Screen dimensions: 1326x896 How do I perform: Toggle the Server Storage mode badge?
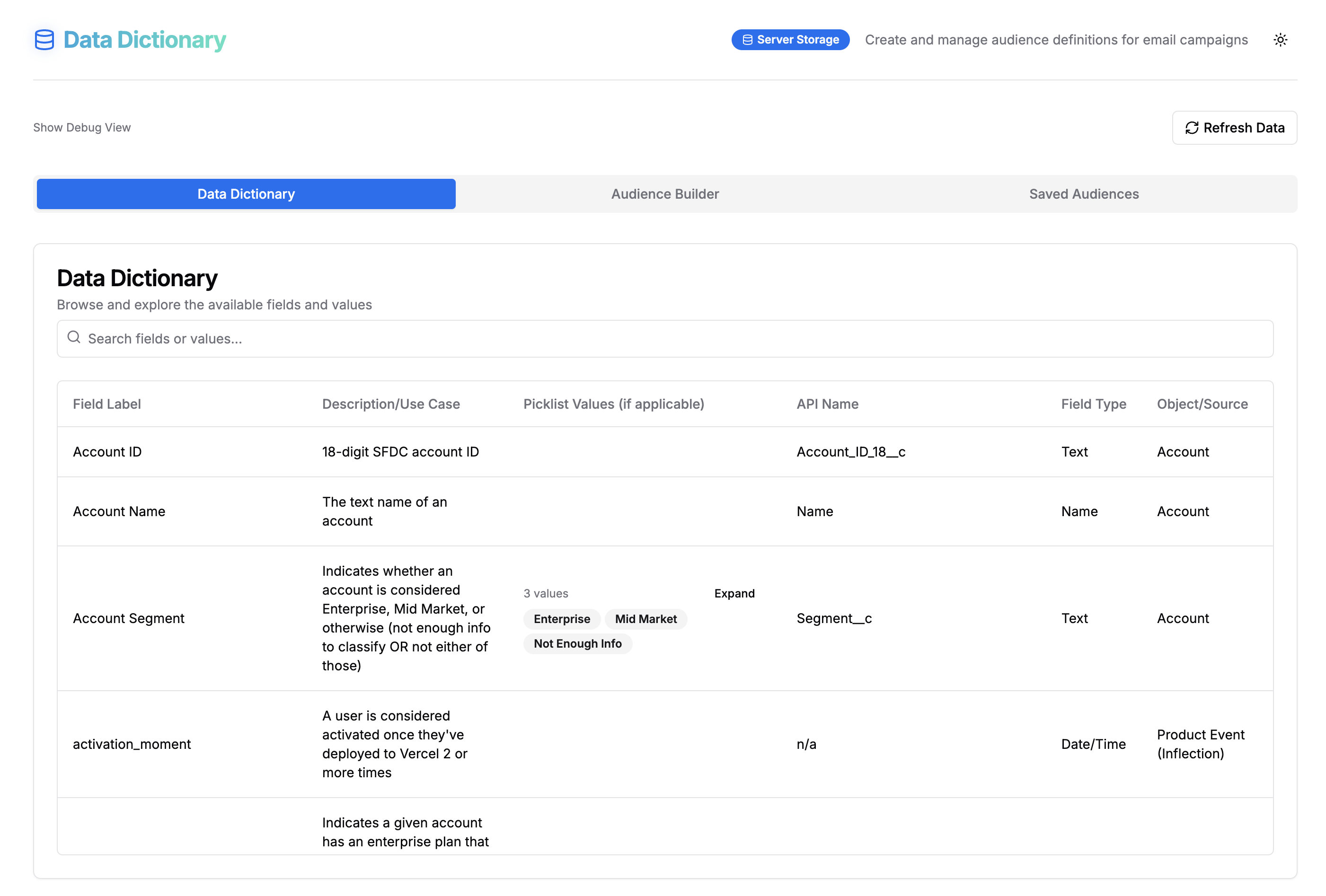pyautogui.click(x=790, y=40)
